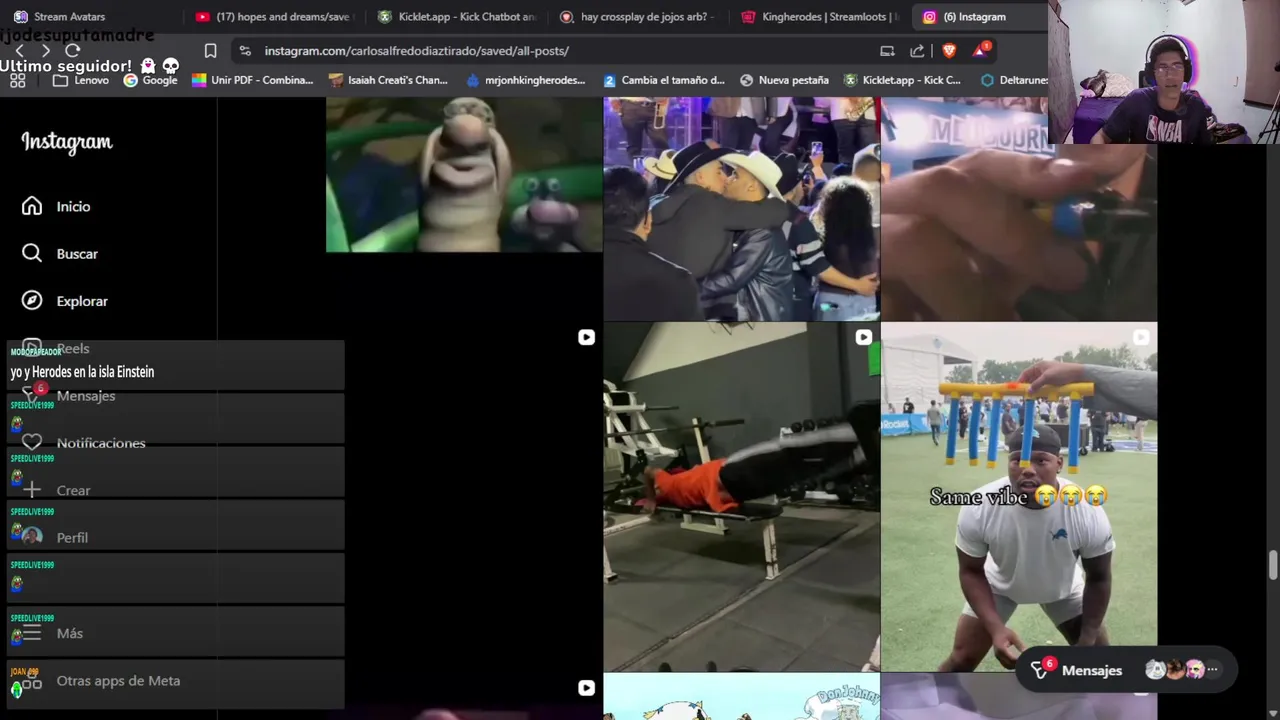Switch to jojos crossplay tab
This screenshot has width=1280, height=720.
click(x=636, y=16)
